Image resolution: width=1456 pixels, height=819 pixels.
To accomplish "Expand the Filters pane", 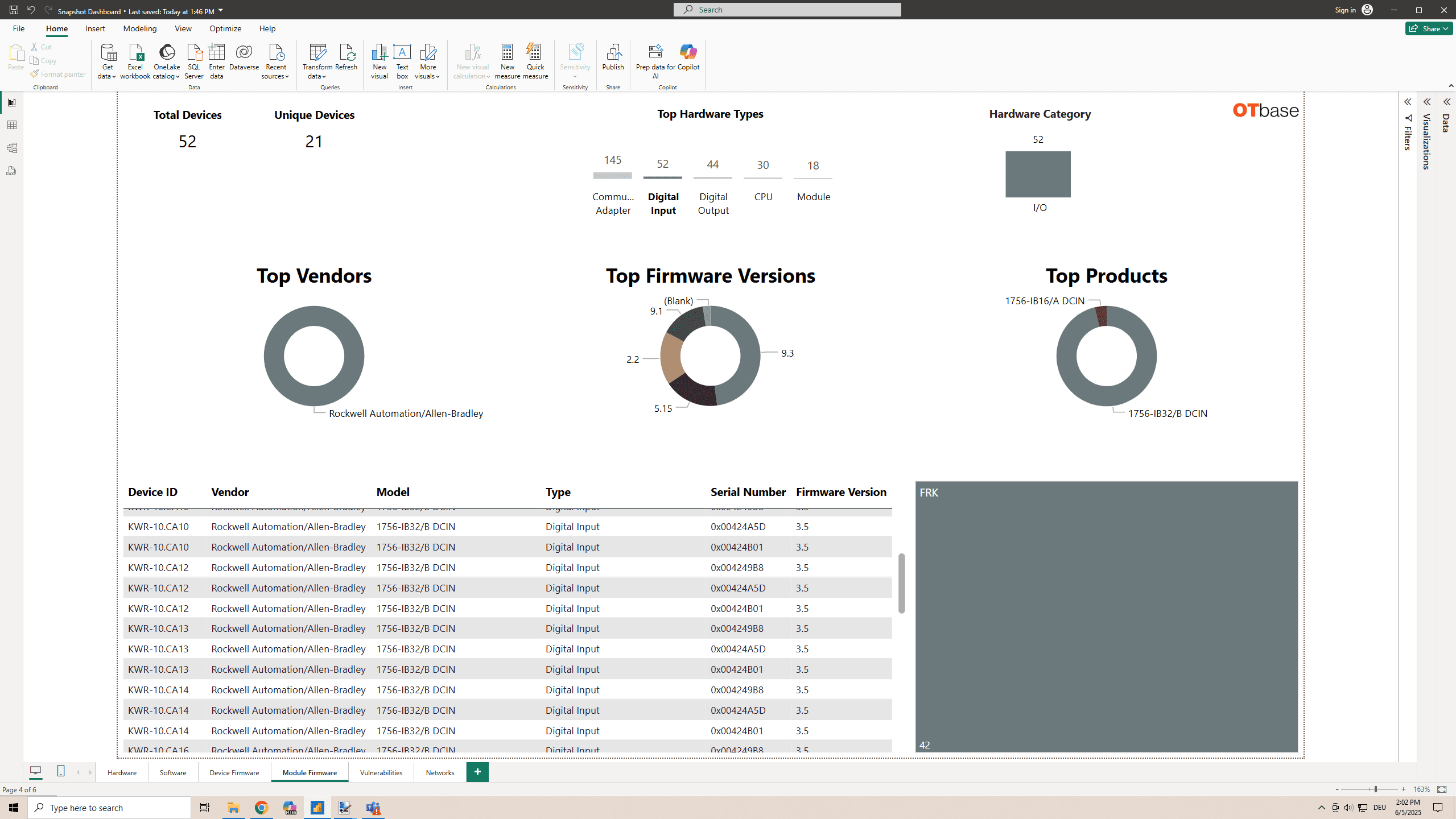I will tap(1408, 102).
